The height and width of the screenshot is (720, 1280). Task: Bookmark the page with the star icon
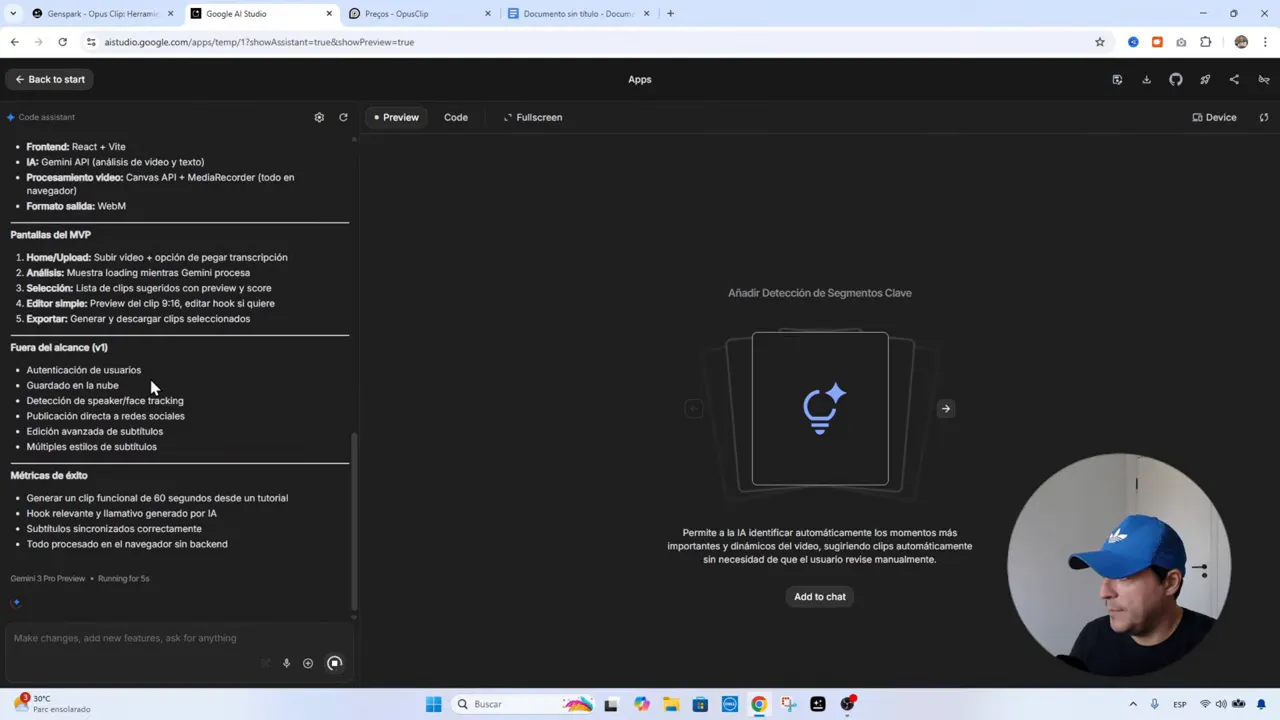tap(1100, 42)
